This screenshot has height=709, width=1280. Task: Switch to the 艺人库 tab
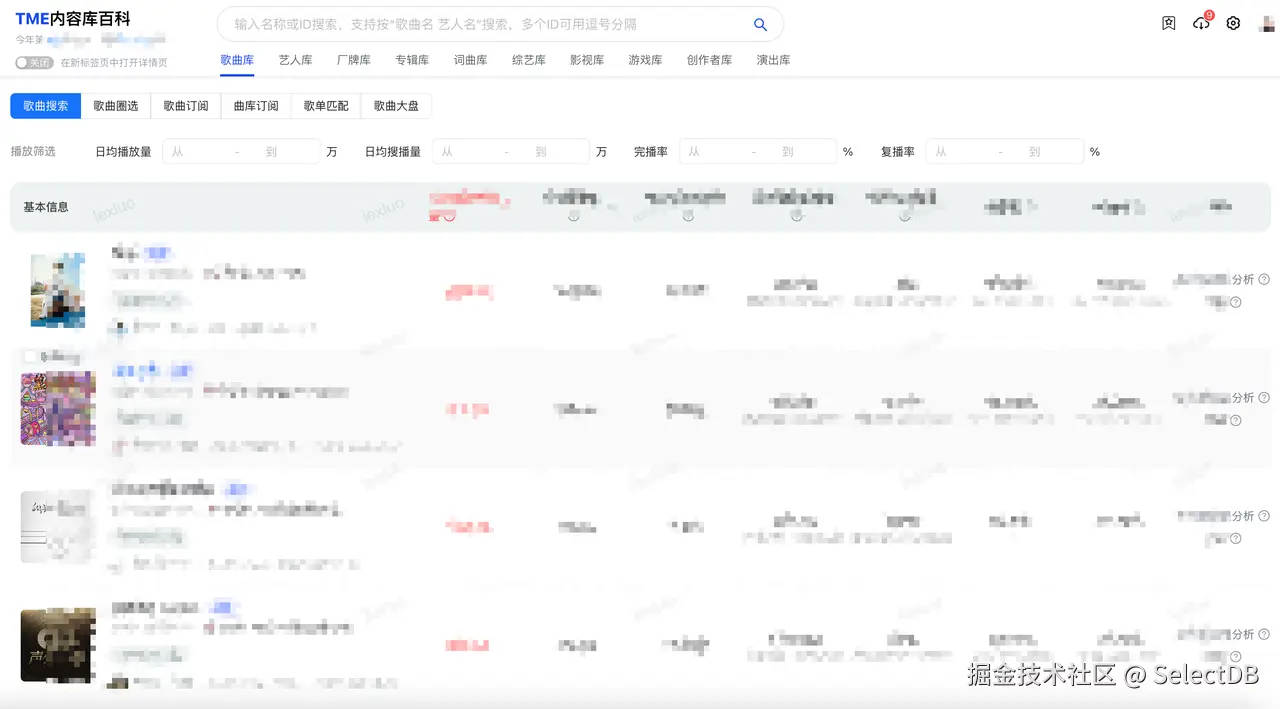295,60
